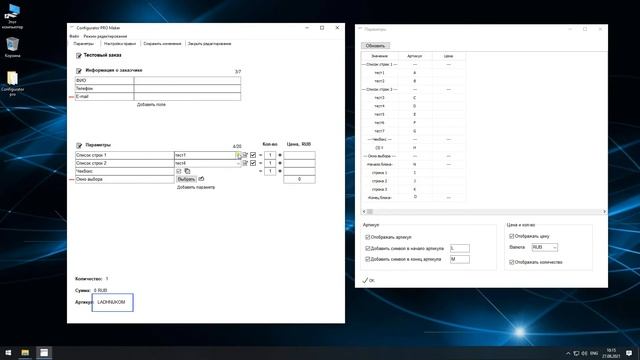Click the "Обновить" button in Параметры window

point(375,46)
